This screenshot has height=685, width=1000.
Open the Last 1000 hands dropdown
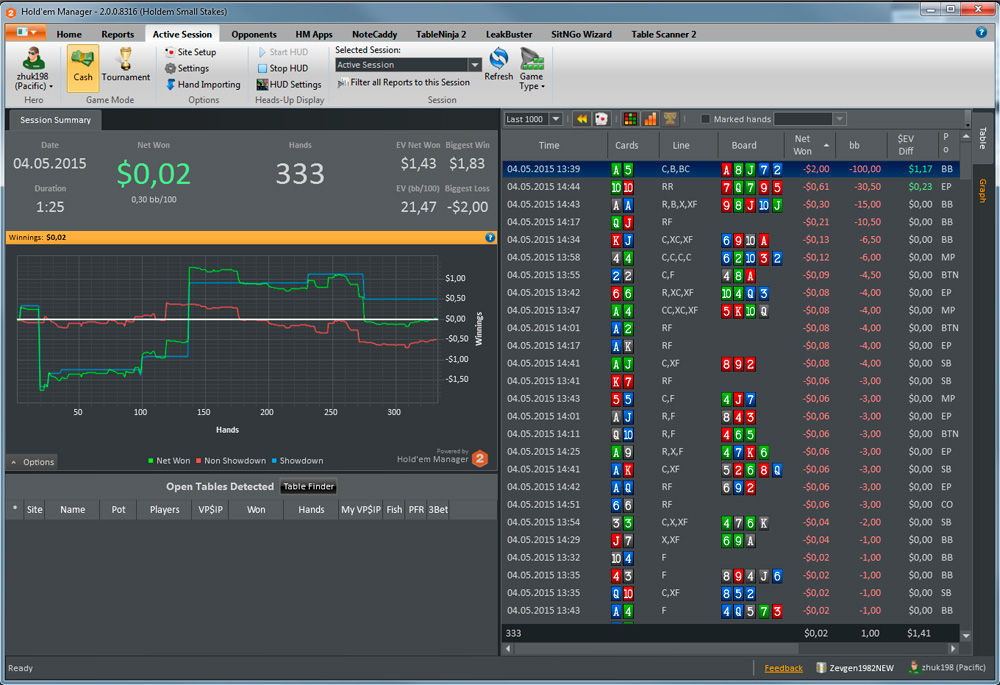click(556, 119)
